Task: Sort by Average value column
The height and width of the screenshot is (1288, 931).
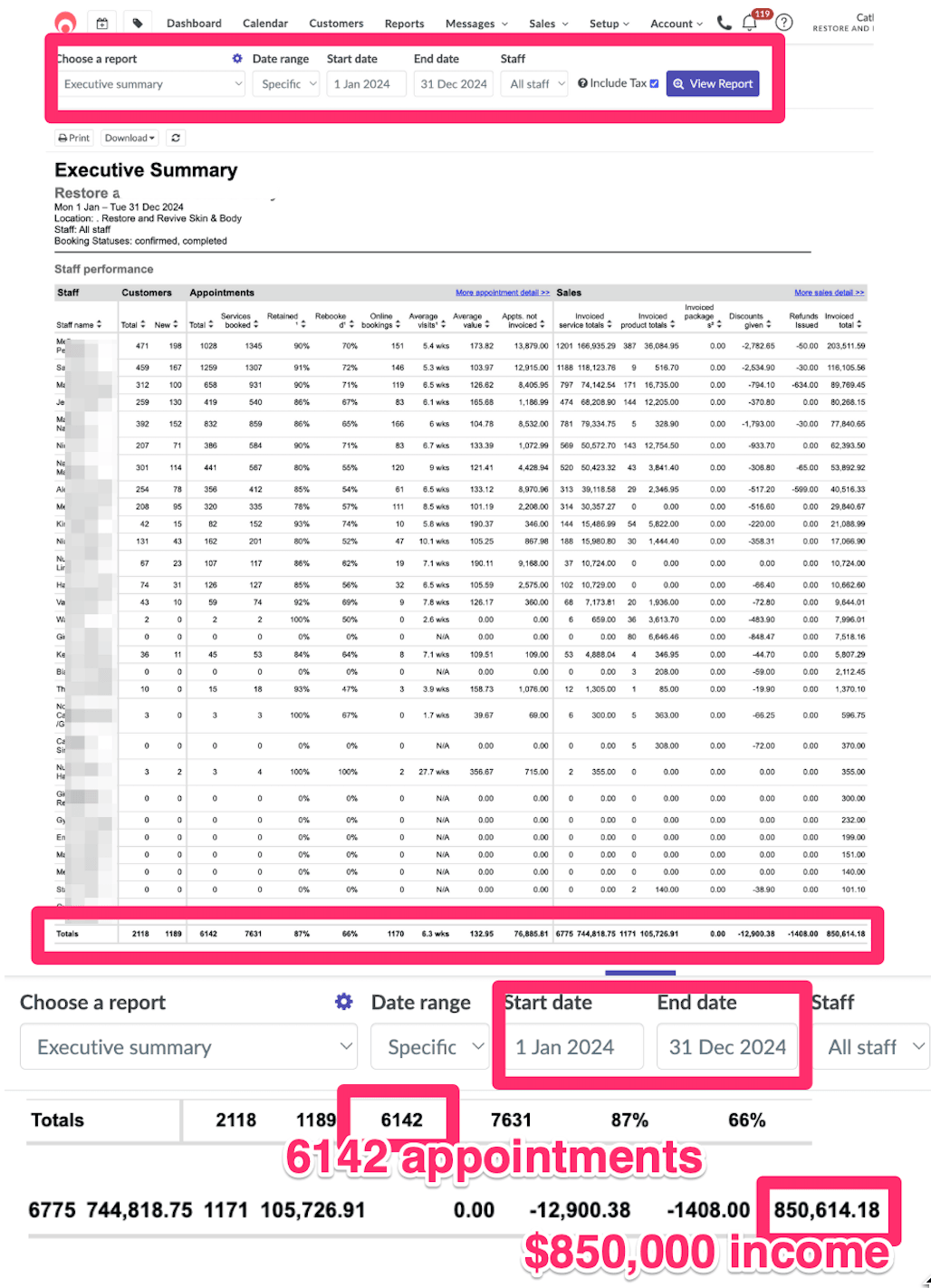Action: [471, 321]
